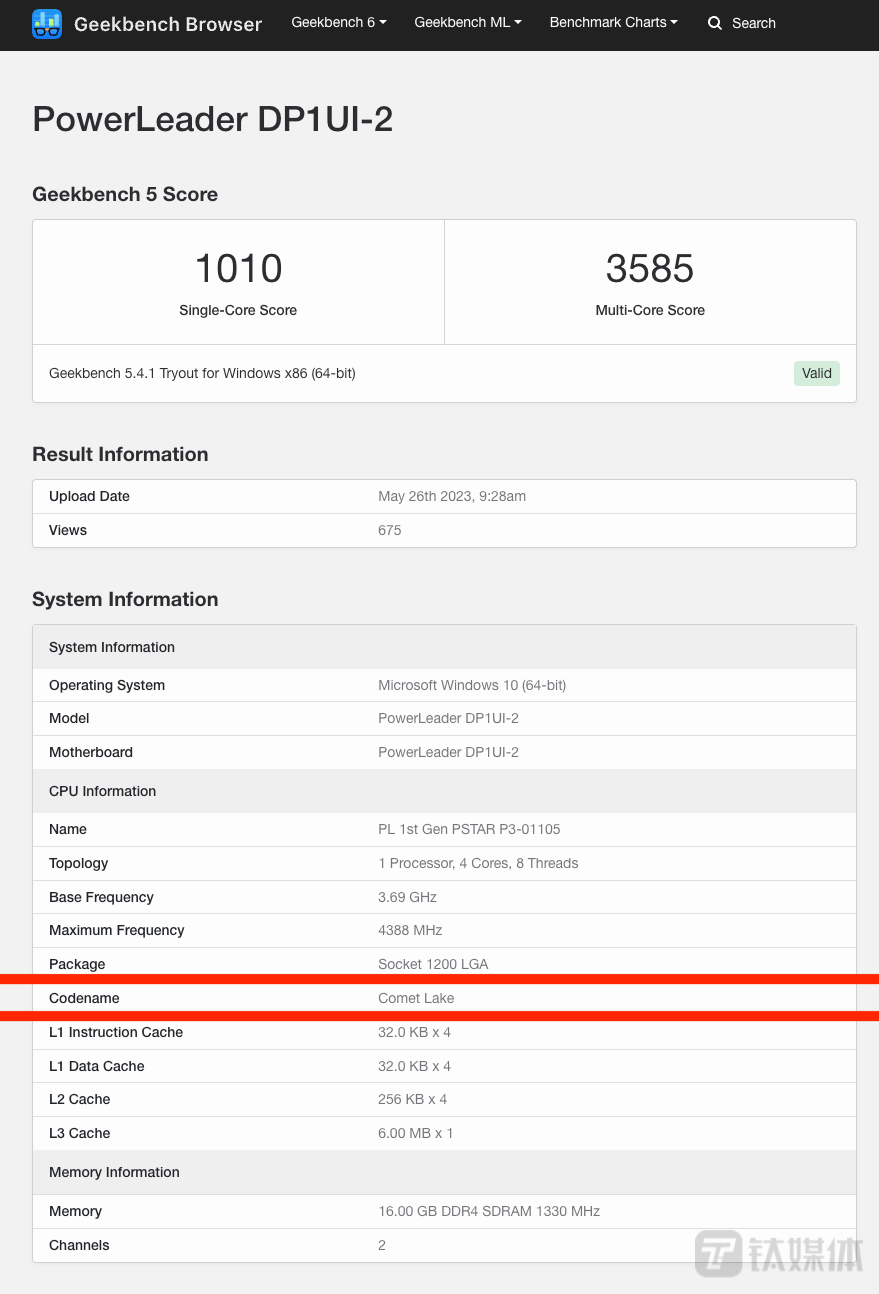Viewport: 879px width, 1294px height.
Task: Expand the Geekbench ML dropdown
Action: tap(468, 22)
